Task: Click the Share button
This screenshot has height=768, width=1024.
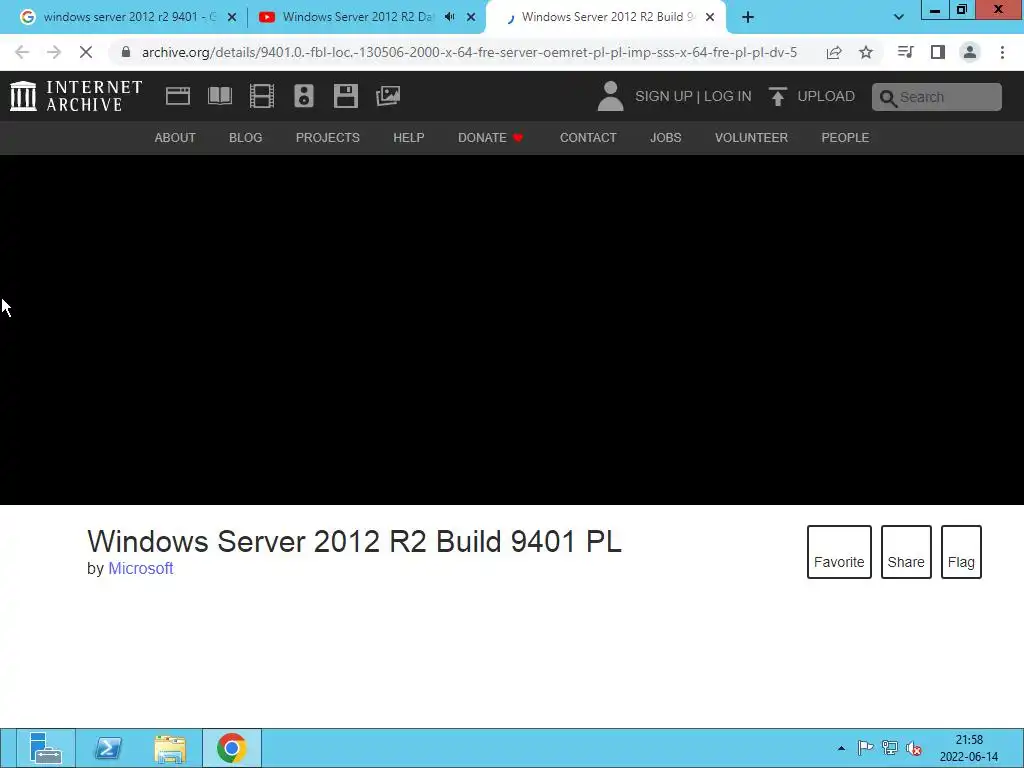Action: 906,552
